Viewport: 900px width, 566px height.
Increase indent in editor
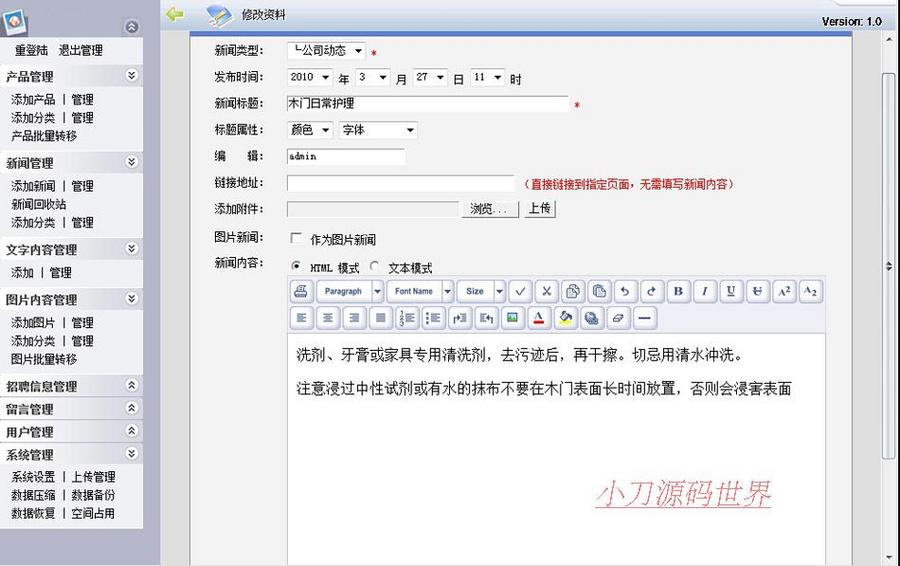coord(460,318)
